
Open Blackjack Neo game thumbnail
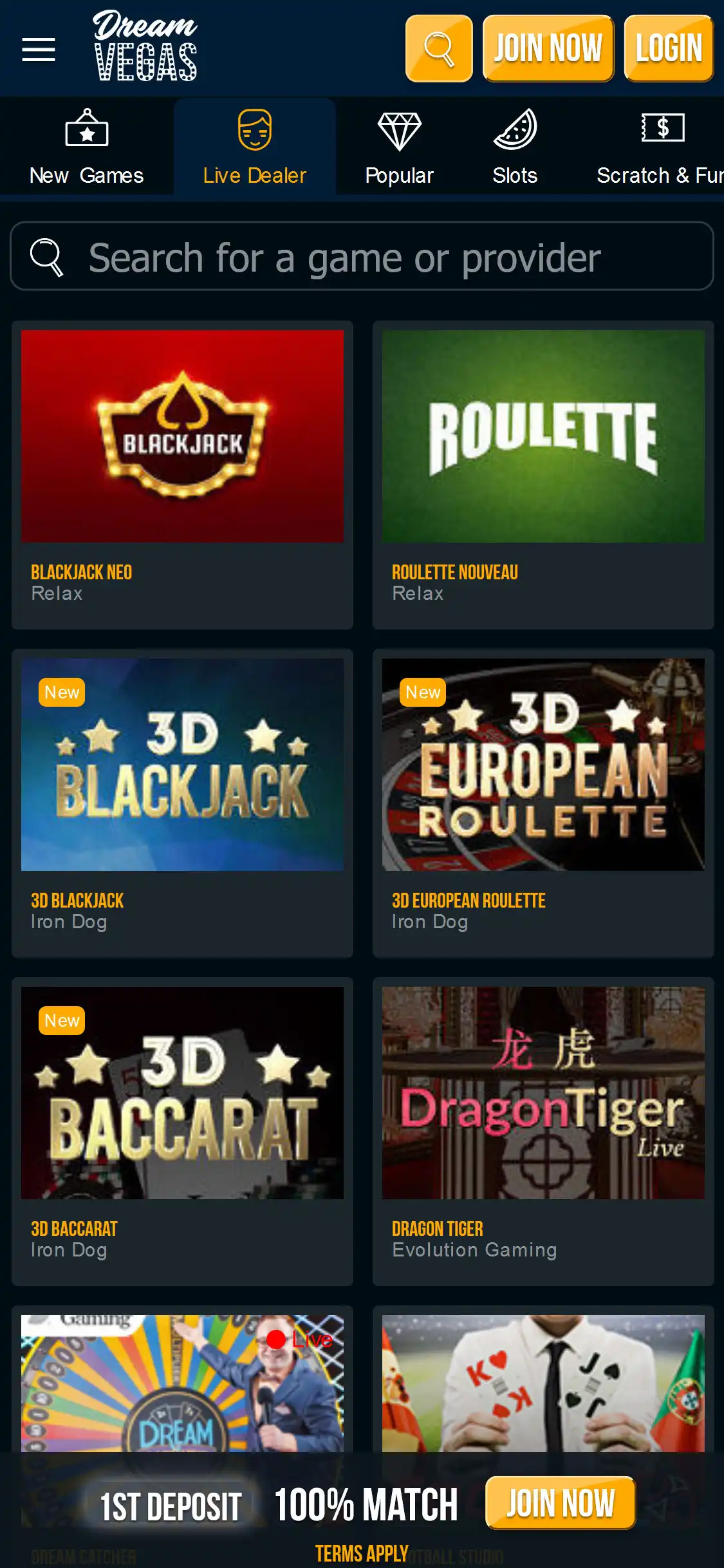pyautogui.click(x=182, y=436)
